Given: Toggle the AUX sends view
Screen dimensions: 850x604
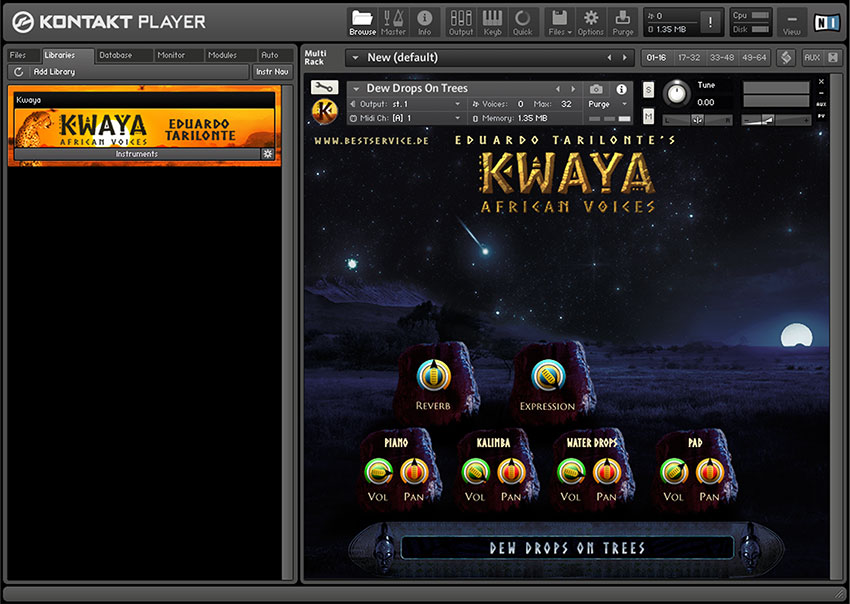Looking at the screenshot, I should pyautogui.click(x=812, y=57).
